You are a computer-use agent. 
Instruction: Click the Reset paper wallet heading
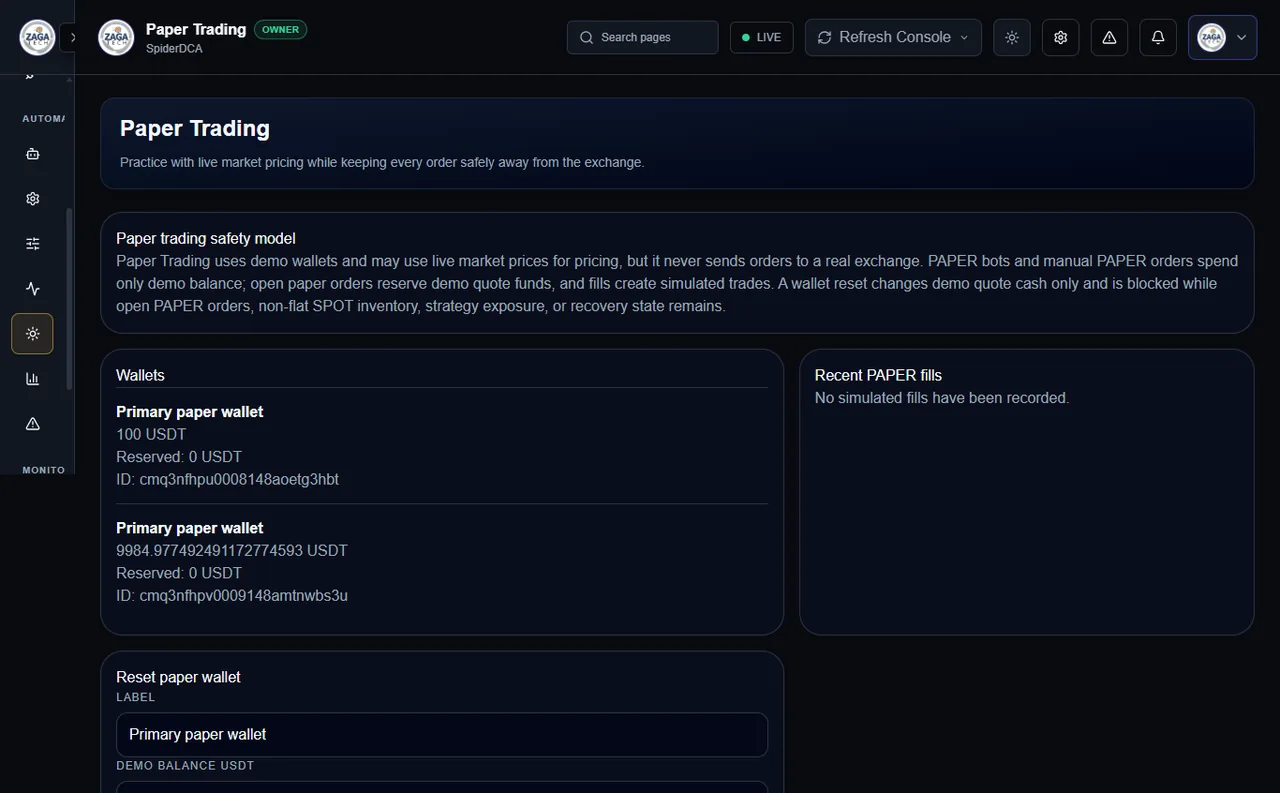pyautogui.click(x=178, y=677)
